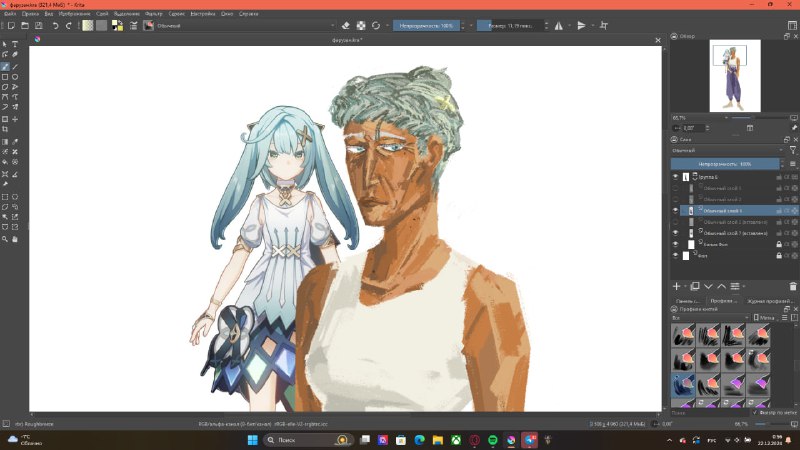Click the brush size slider
Image resolution: width=800 pixels, height=450 pixels.
click(510, 26)
